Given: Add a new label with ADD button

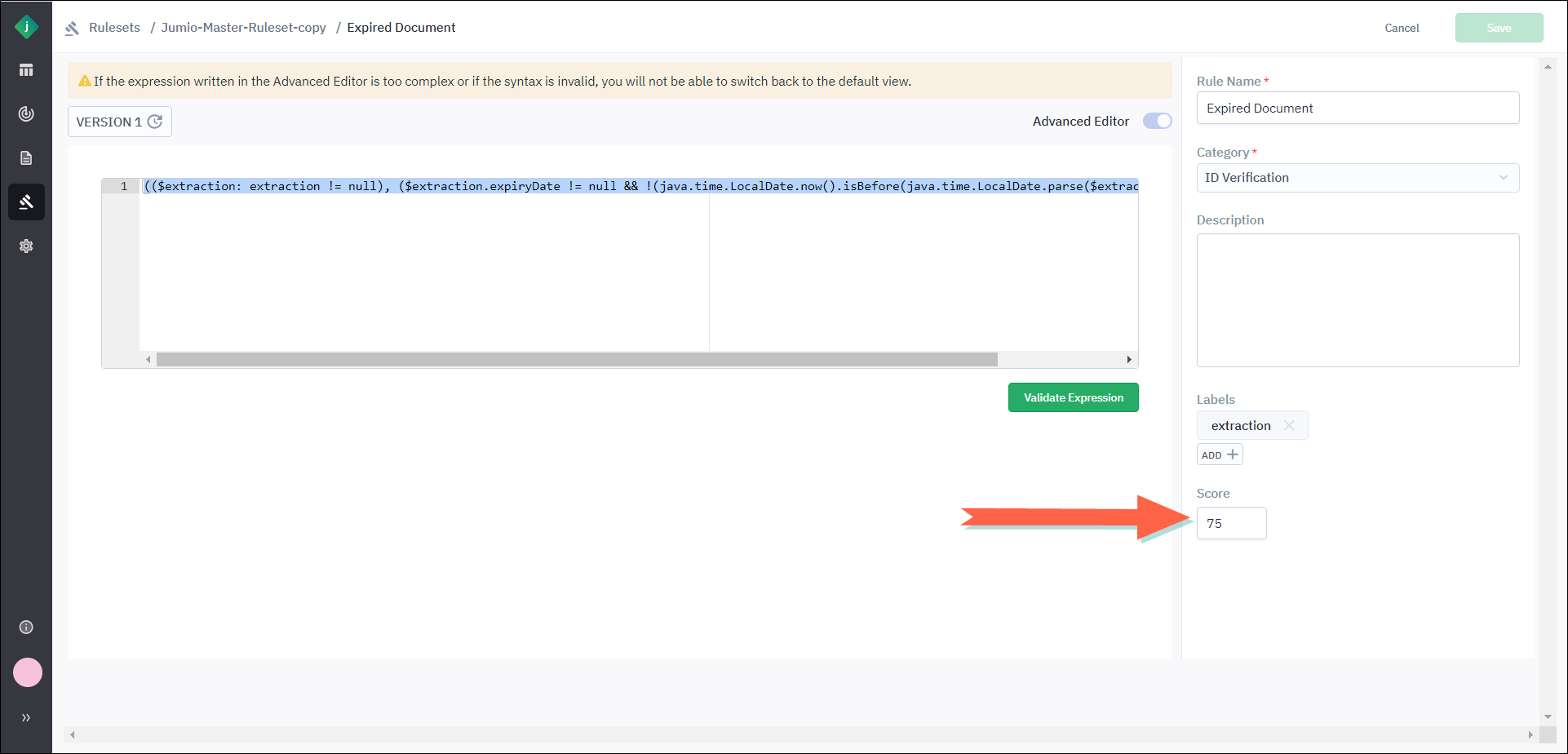Looking at the screenshot, I should pos(1220,455).
